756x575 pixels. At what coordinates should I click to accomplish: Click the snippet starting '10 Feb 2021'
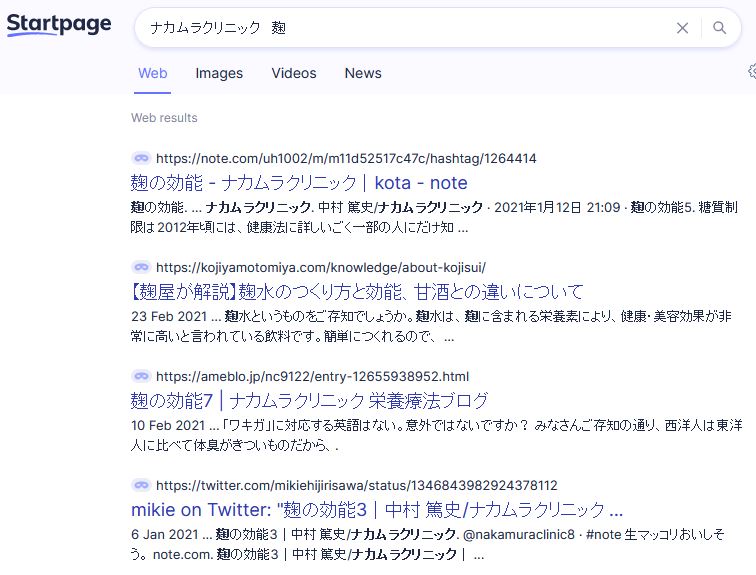(436, 435)
